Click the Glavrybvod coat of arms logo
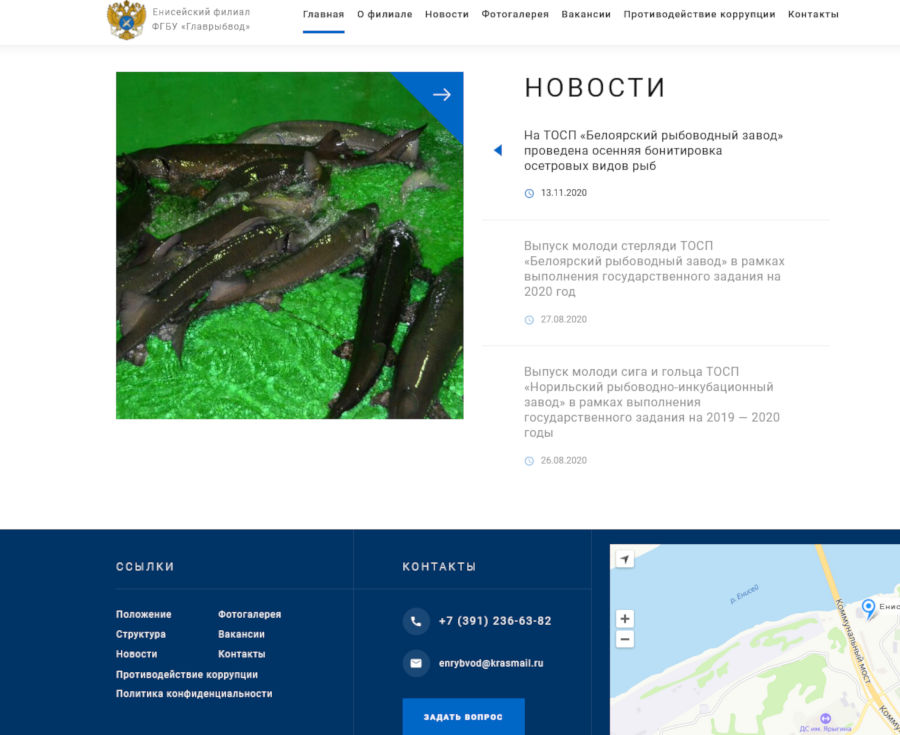 click(x=126, y=20)
